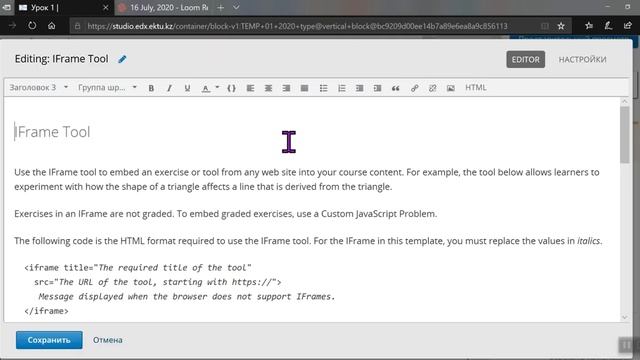Open HTML source editor
Image resolution: width=640 pixels, height=360 pixels.
(x=476, y=87)
